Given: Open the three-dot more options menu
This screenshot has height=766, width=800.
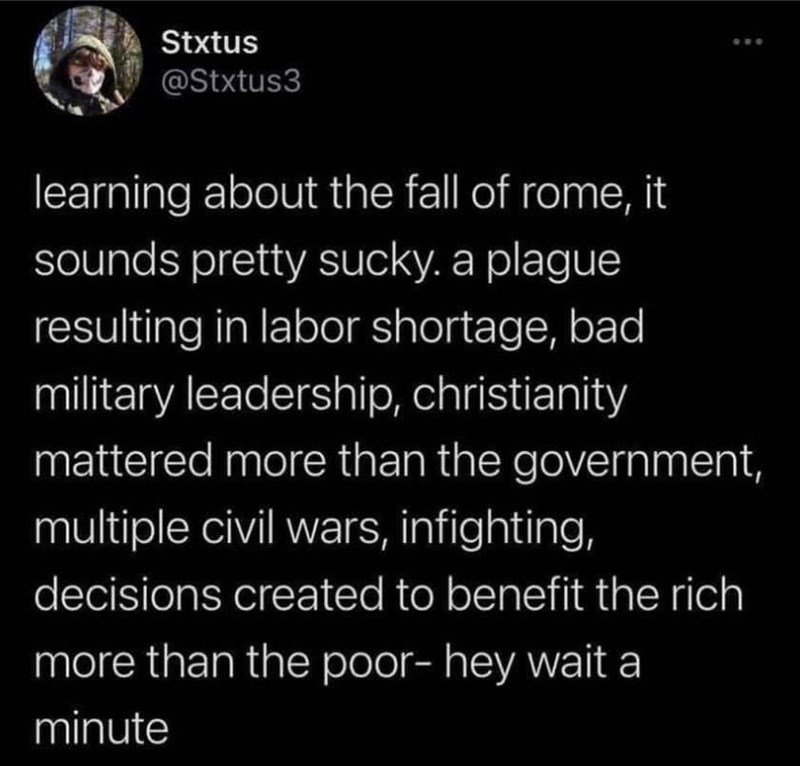Looking at the screenshot, I should tap(747, 42).
